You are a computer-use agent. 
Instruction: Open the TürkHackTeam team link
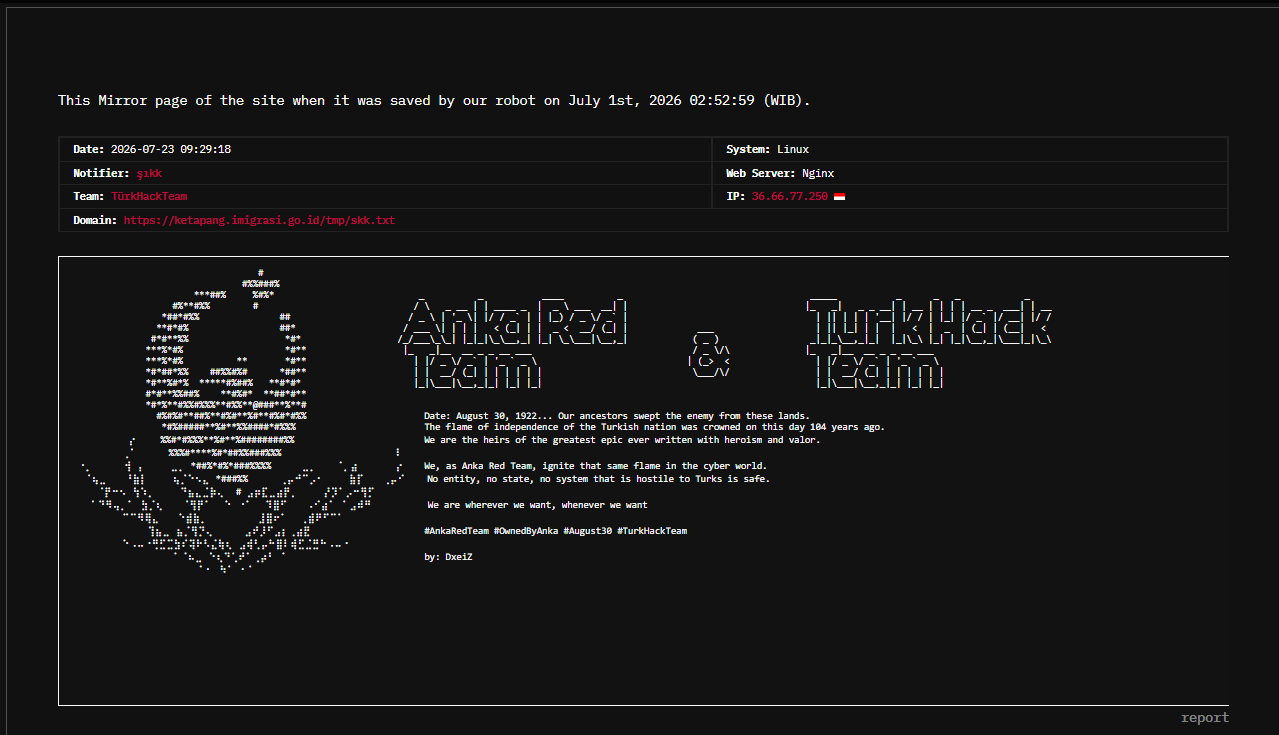(x=149, y=197)
